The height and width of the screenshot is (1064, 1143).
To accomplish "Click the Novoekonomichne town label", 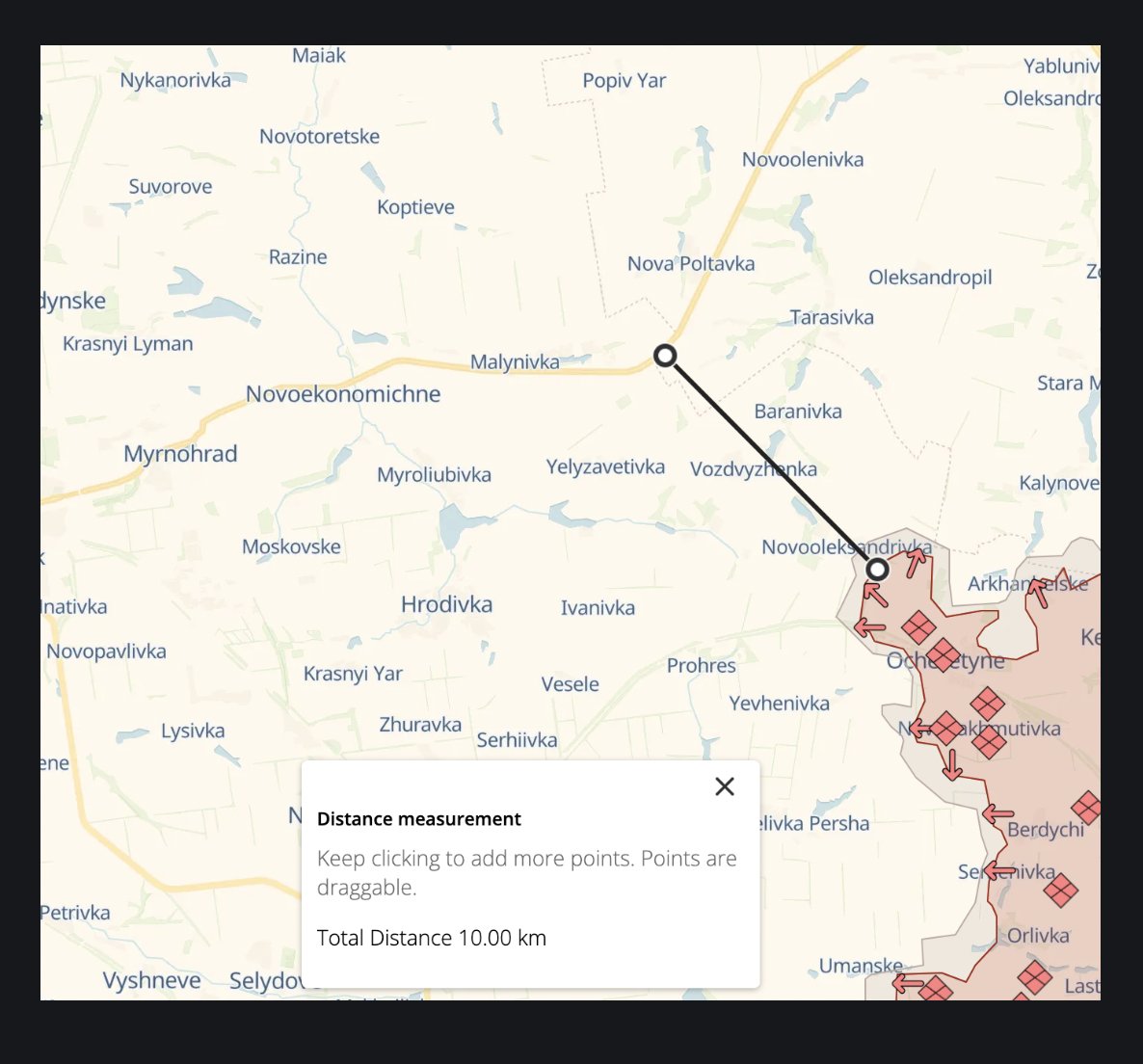I will tap(343, 393).
